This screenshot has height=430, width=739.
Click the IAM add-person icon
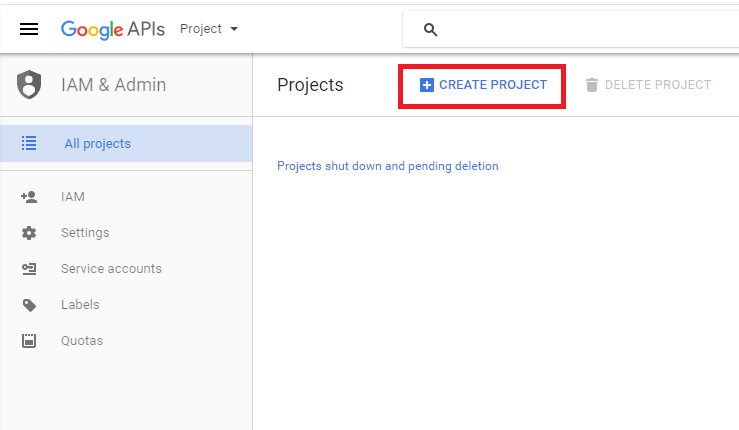pyautogui.click(x=29, y=197)
